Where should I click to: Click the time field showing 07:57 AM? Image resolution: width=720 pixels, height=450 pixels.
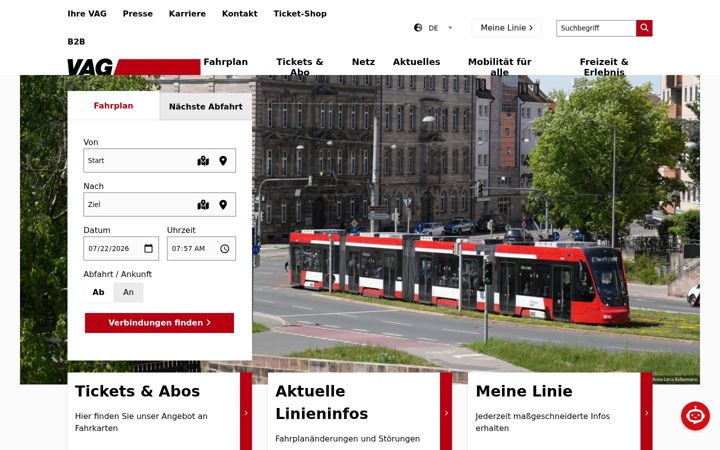(201, 248)
